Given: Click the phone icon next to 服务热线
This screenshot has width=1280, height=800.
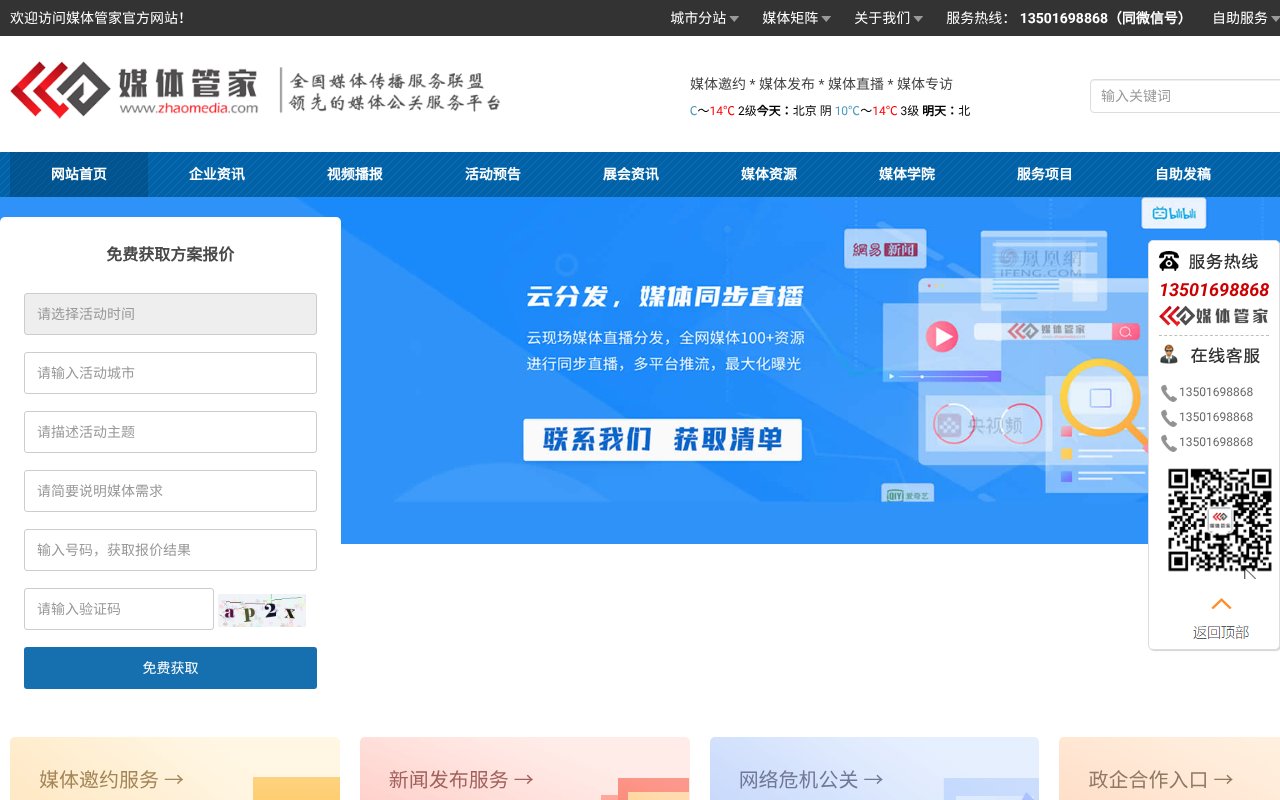Looking at the screenshot, I should click(x=1168, y=260).
